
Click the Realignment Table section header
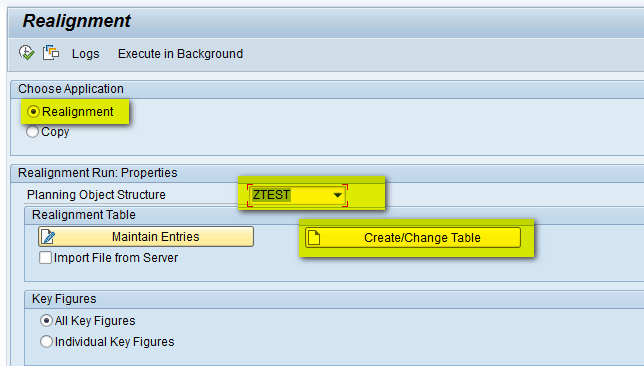[84, 215]
